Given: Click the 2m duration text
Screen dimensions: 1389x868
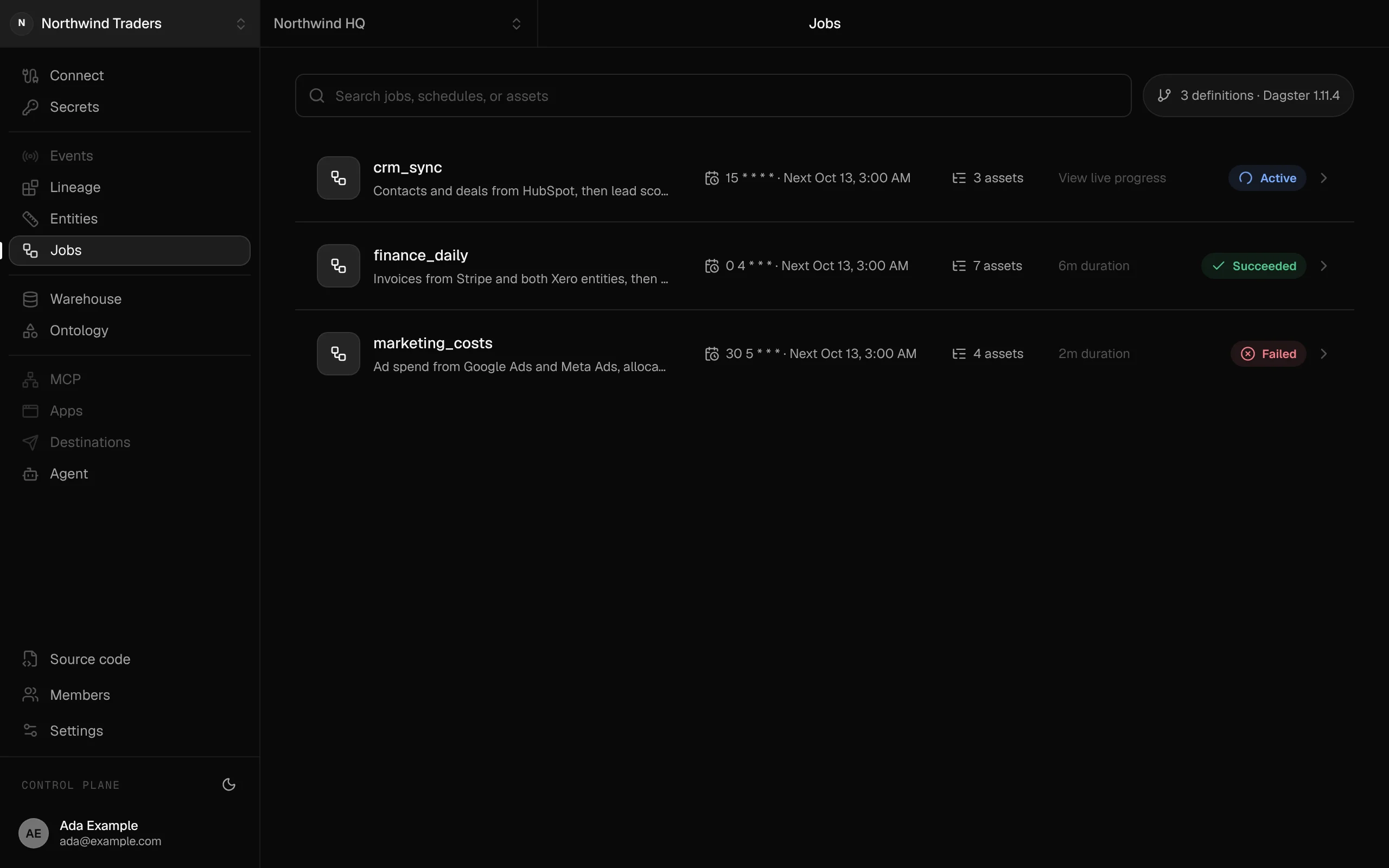Looking at the screenshot, I should (x=1093, y=354).
